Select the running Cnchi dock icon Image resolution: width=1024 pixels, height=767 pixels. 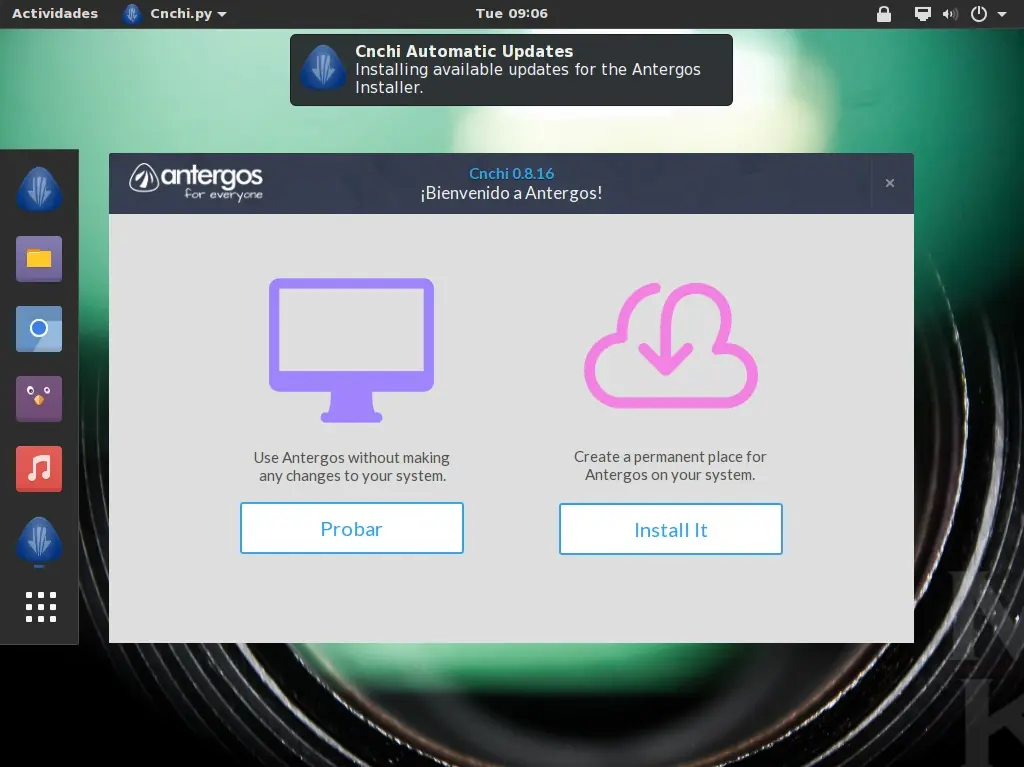39,540
